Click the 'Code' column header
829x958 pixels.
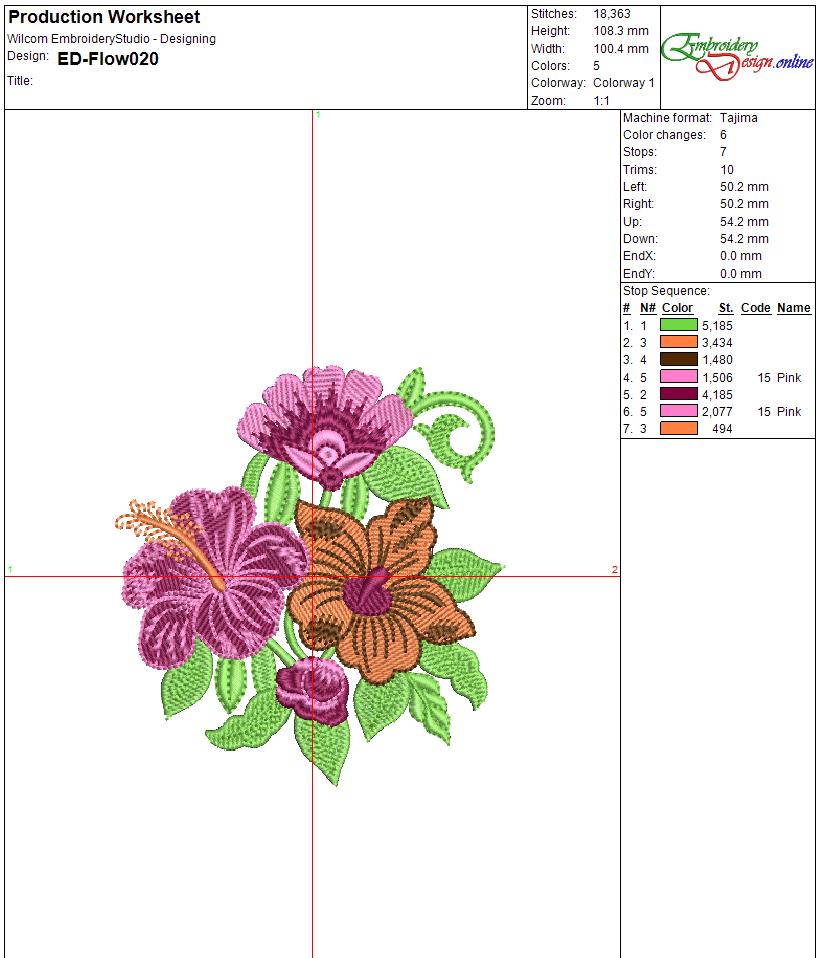coord(755,308)
